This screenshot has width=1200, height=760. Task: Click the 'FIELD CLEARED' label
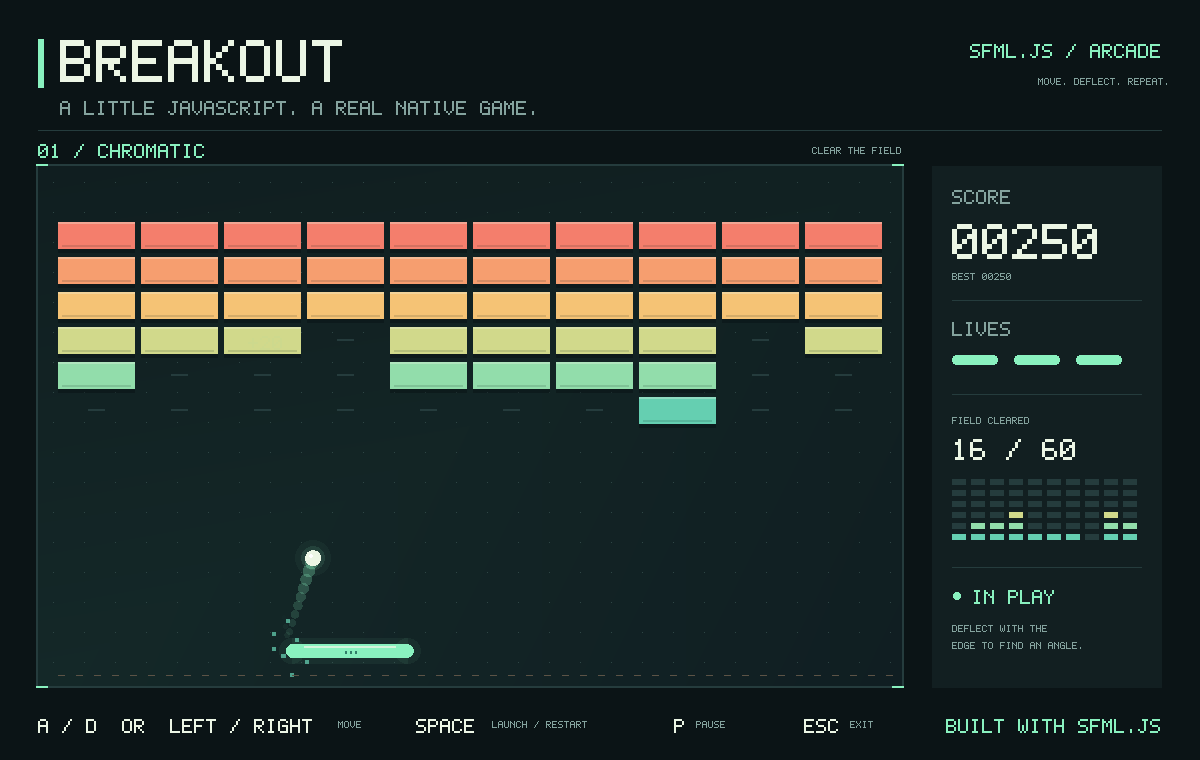990,421
